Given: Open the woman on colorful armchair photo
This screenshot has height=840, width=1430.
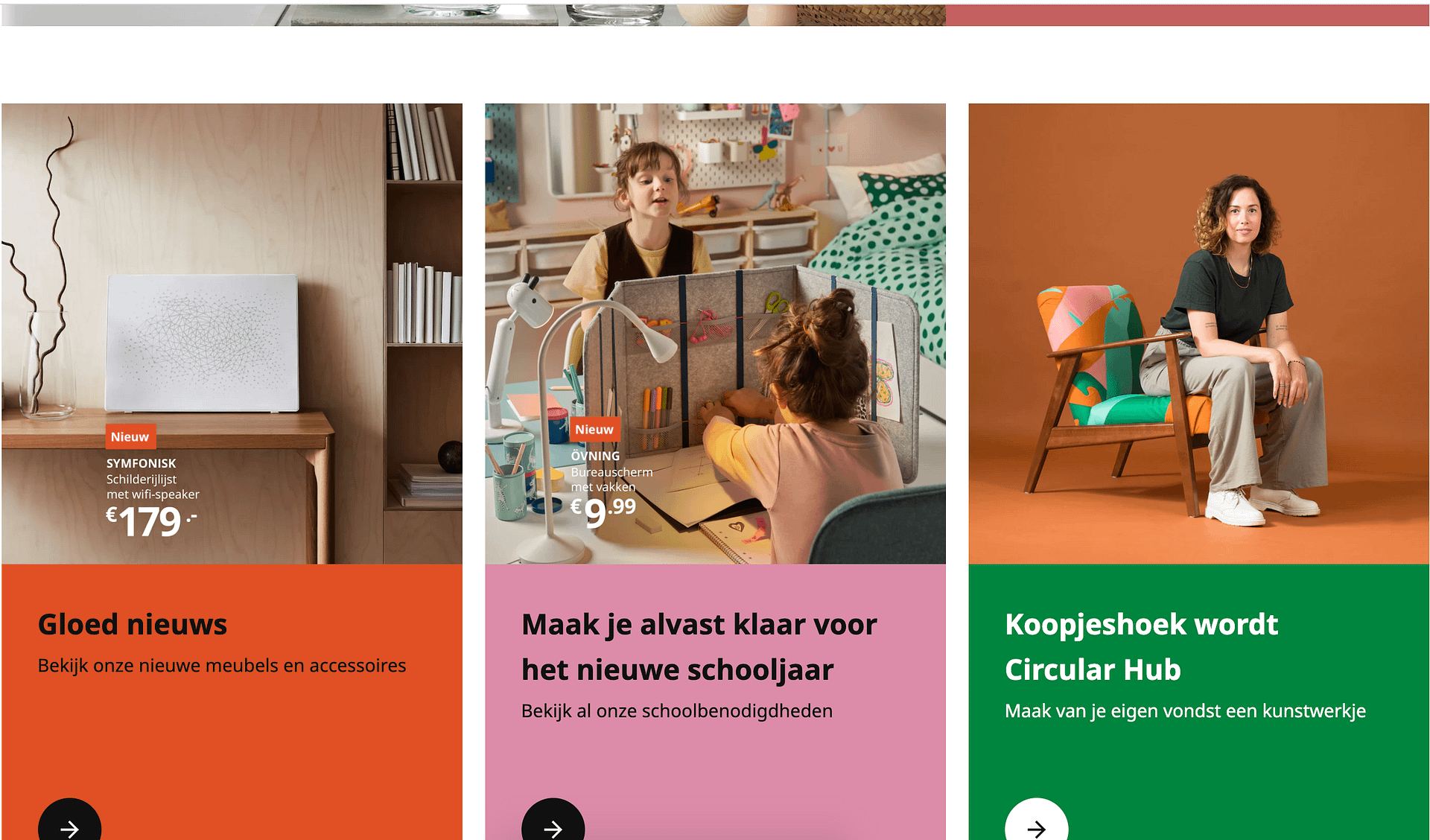Looking at the screenshot, I should pos(1198,334).
